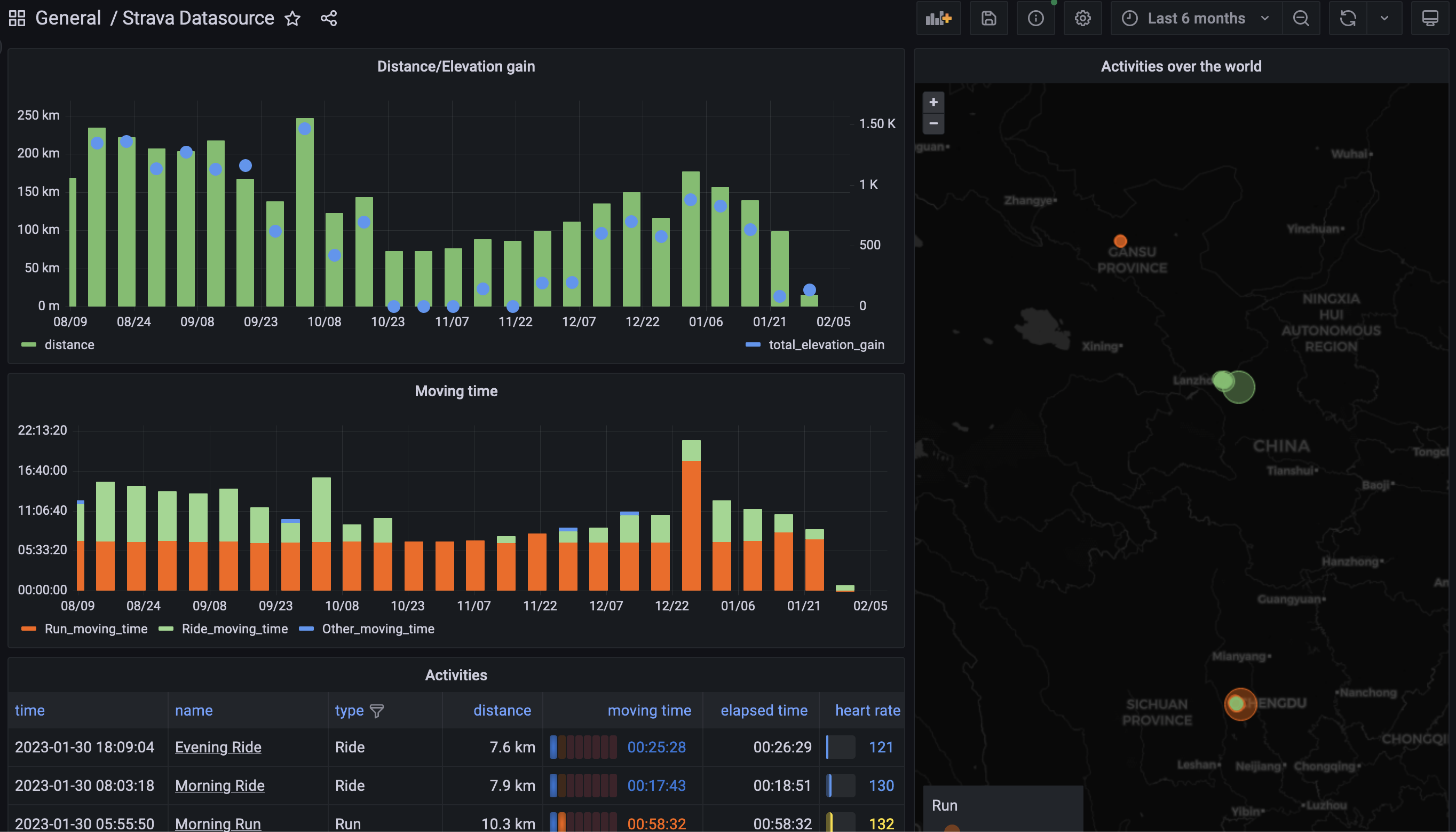Open dashboard settings gear icon
The width and height of the screenshot is (1456, 832).
click(x=1082, y=18)
